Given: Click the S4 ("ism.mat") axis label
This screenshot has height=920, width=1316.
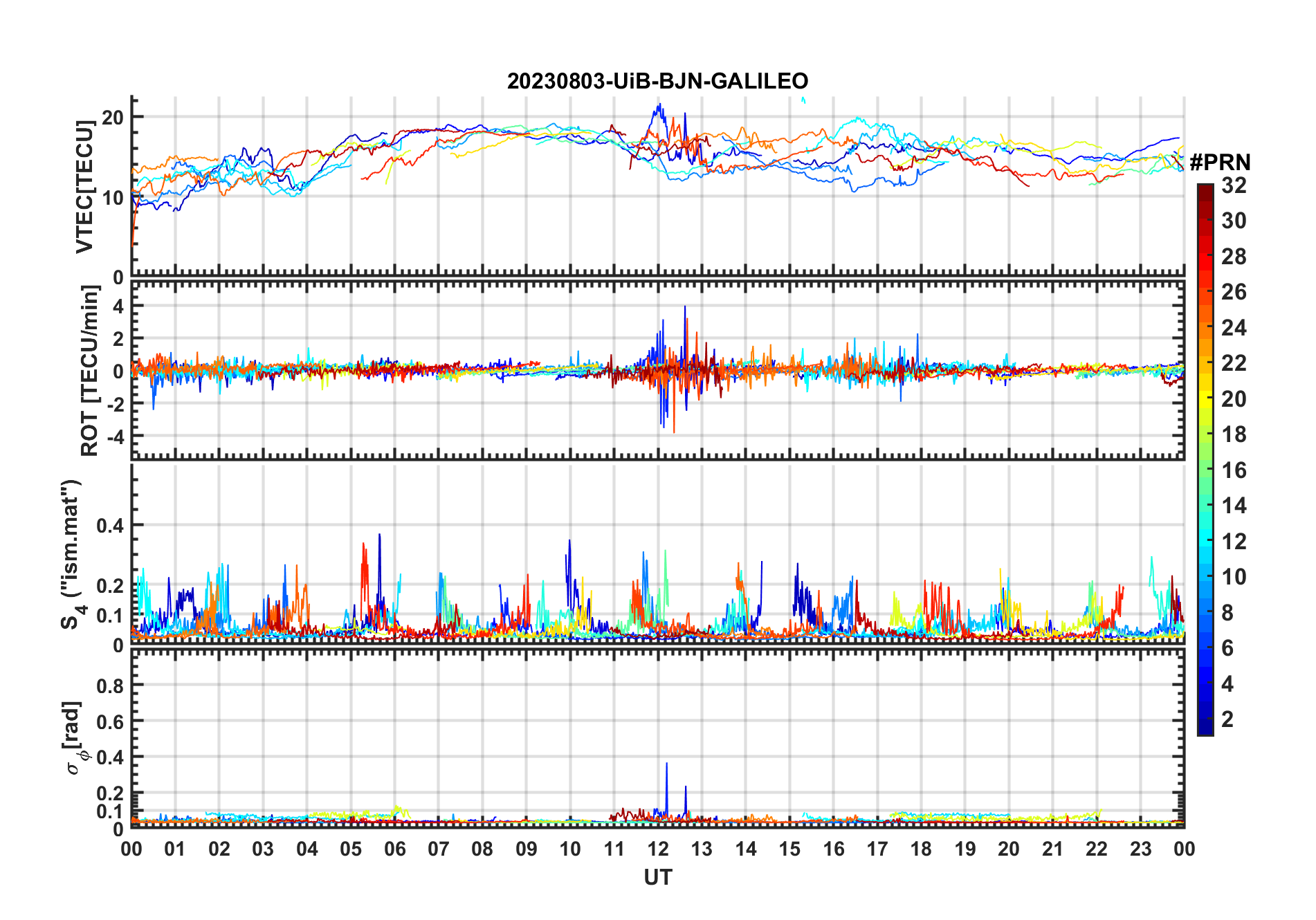Looking at the screenshot, I should click(71, 554).
